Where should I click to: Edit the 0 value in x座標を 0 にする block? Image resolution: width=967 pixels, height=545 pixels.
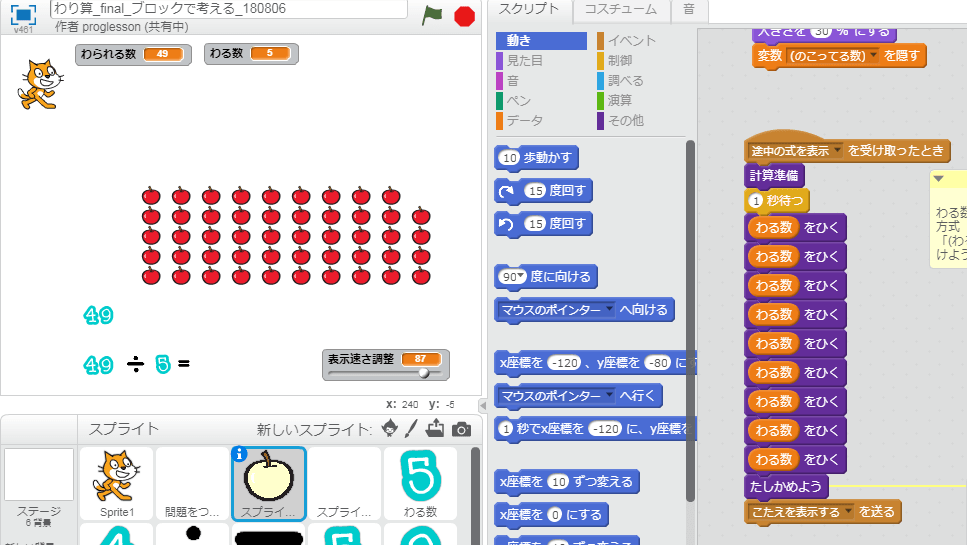tap(554, 515)
